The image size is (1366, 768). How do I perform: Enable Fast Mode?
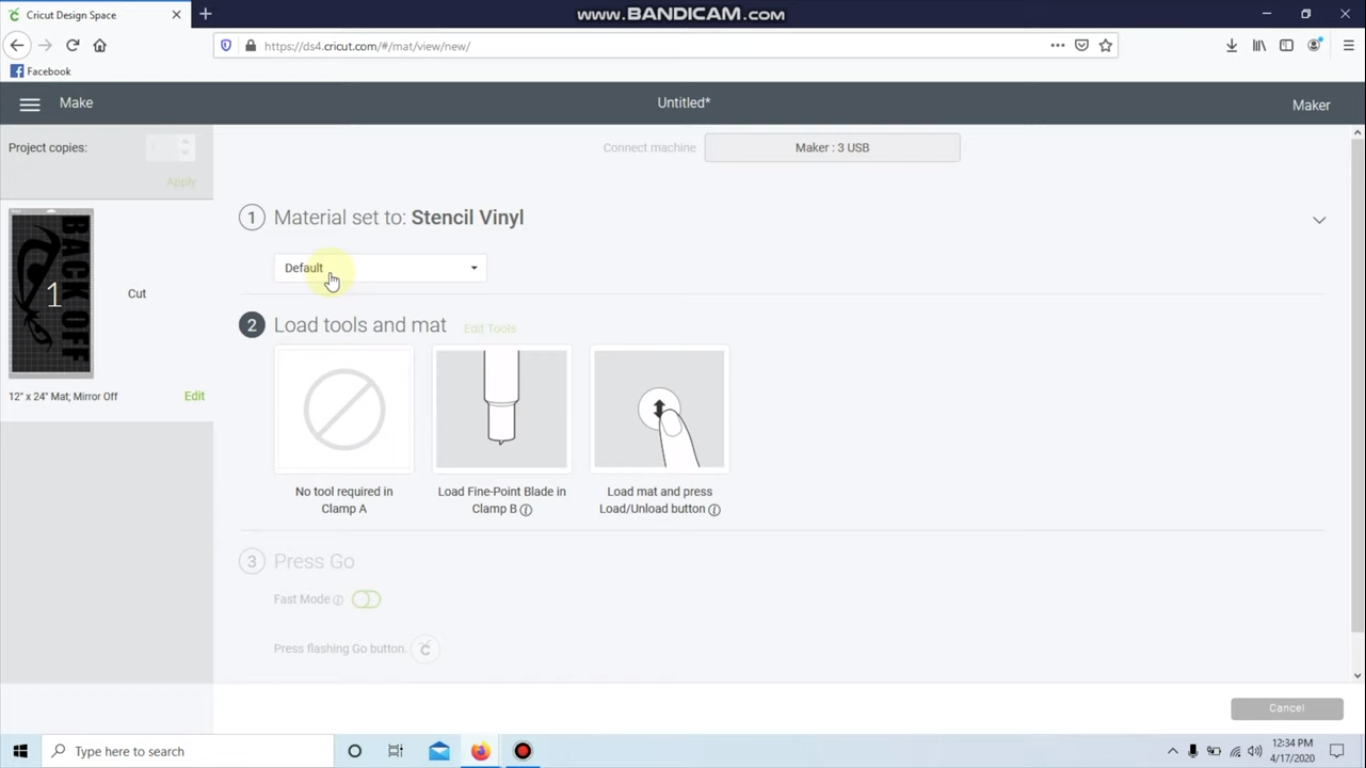point(366,598)
